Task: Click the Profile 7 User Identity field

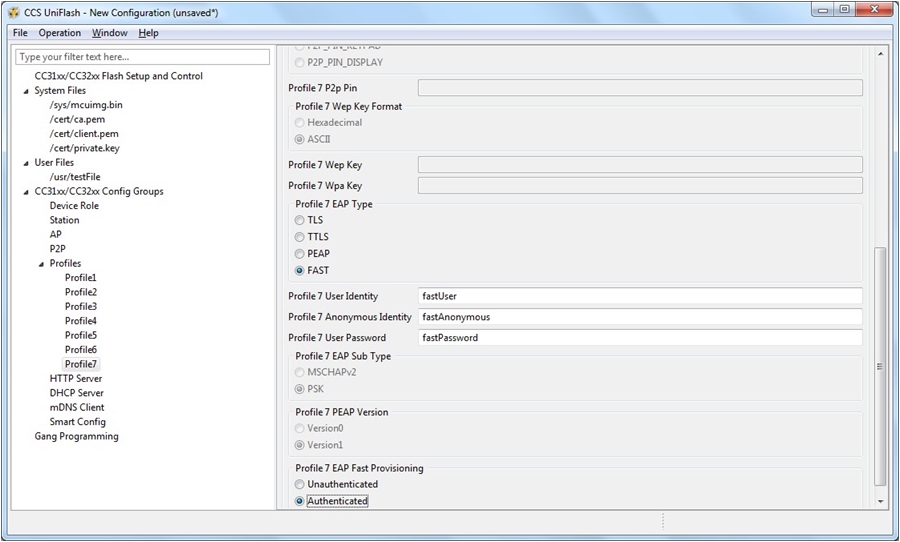Action: click(x=640, y=296)
